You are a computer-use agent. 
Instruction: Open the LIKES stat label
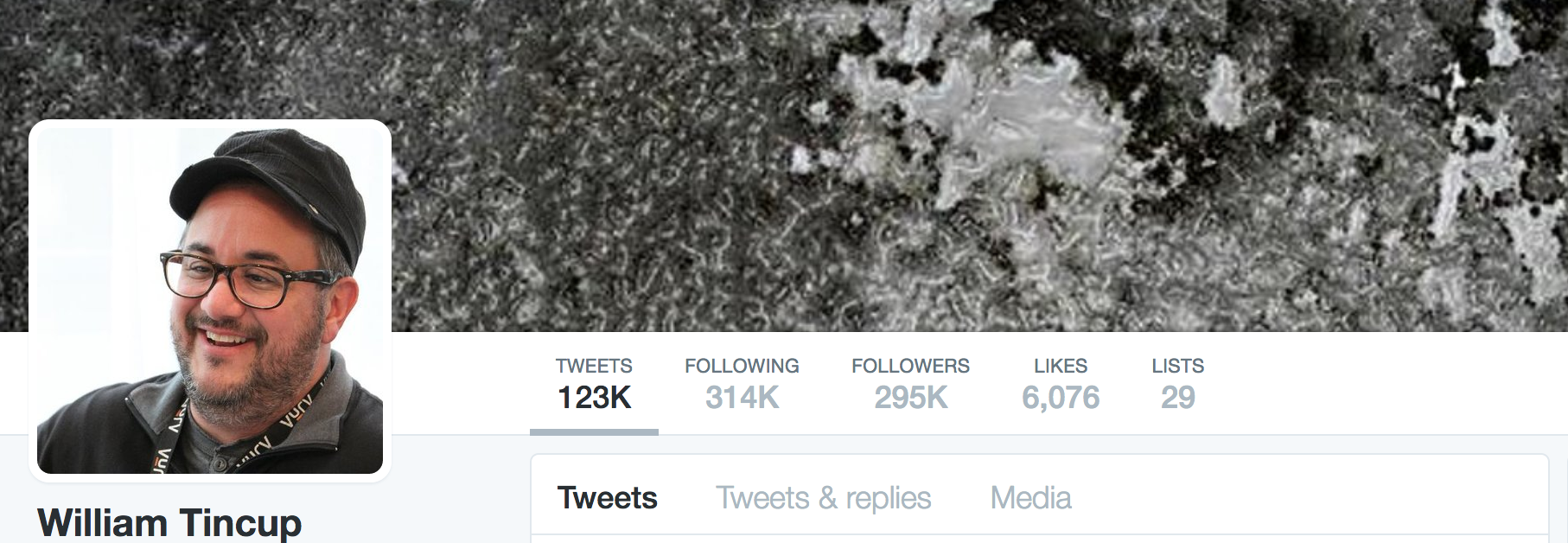1061,366
